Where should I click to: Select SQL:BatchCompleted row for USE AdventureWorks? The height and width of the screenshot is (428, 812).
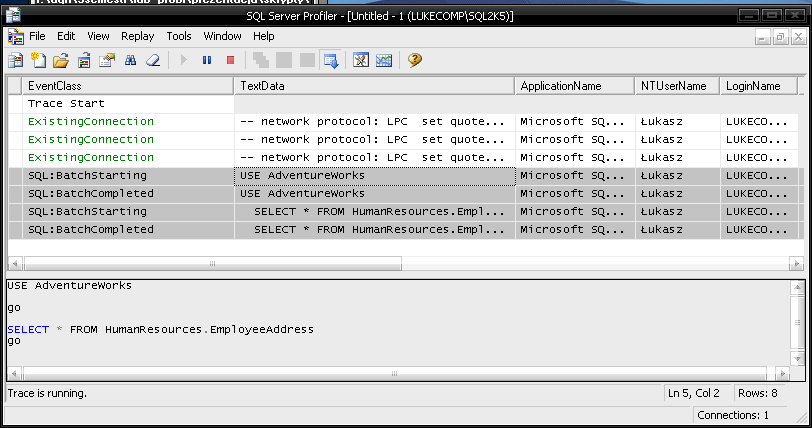pos(404,194)
